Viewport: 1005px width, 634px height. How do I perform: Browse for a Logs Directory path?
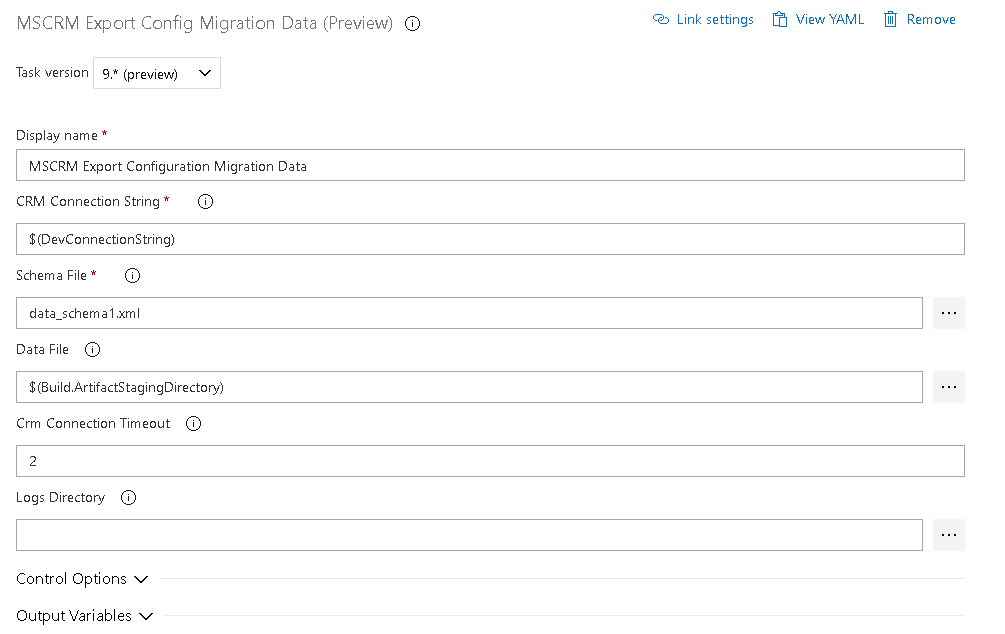[948, 535]
